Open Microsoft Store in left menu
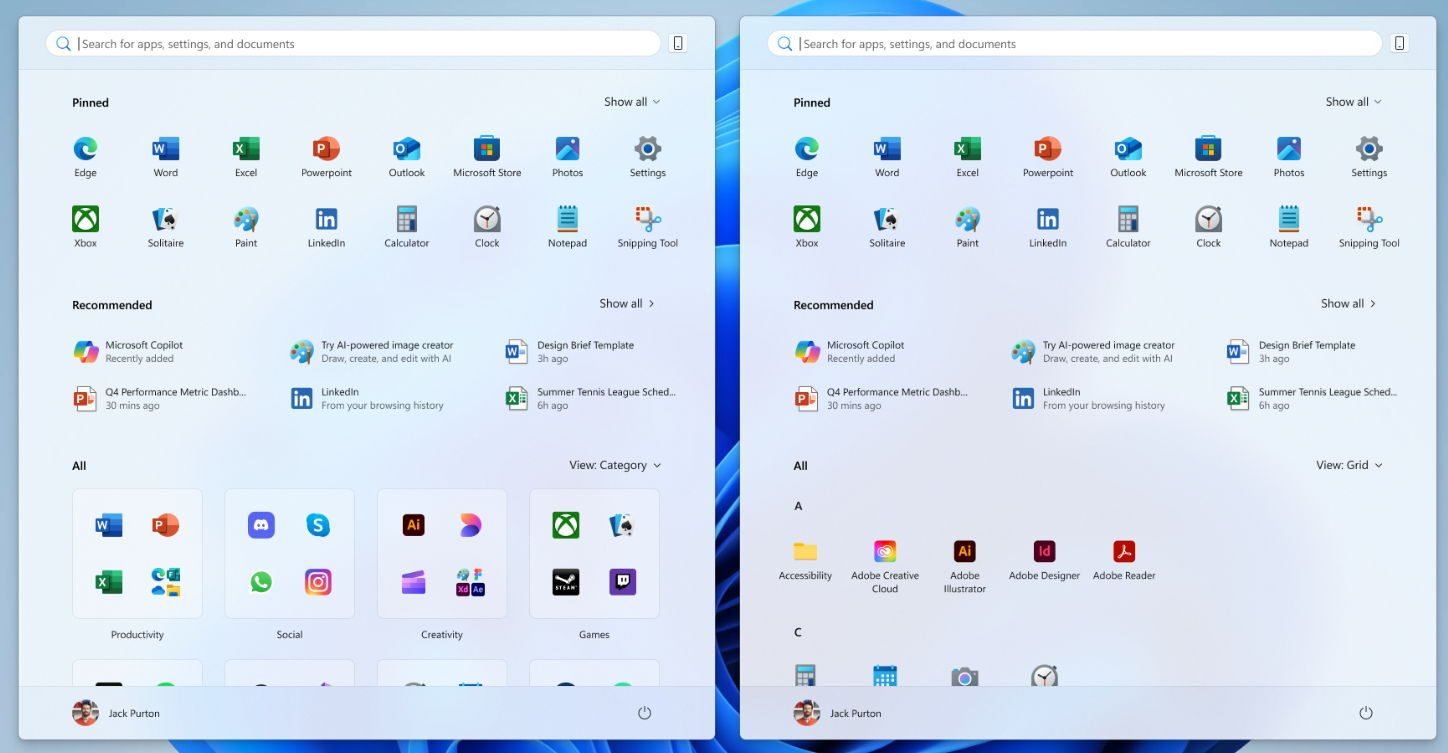Screen dimensions: 1448x753 [487, 156]
